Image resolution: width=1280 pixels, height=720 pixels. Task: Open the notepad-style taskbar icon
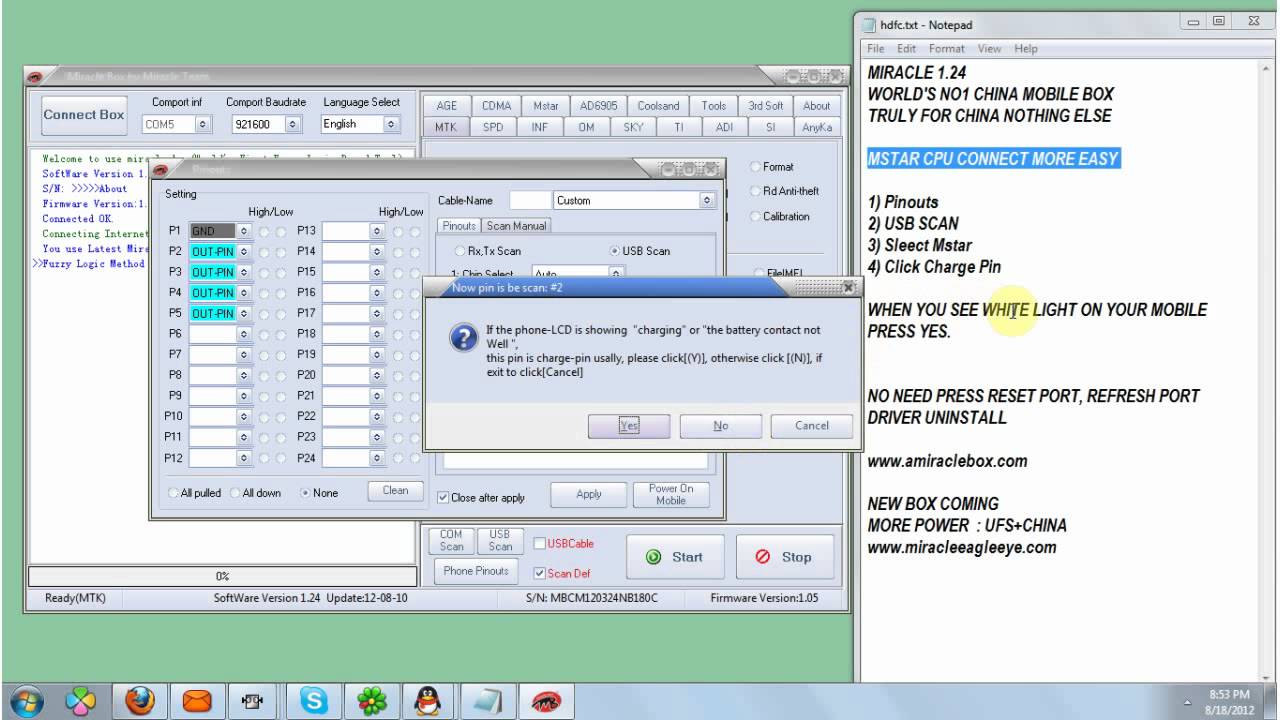(x=488, y=701)
